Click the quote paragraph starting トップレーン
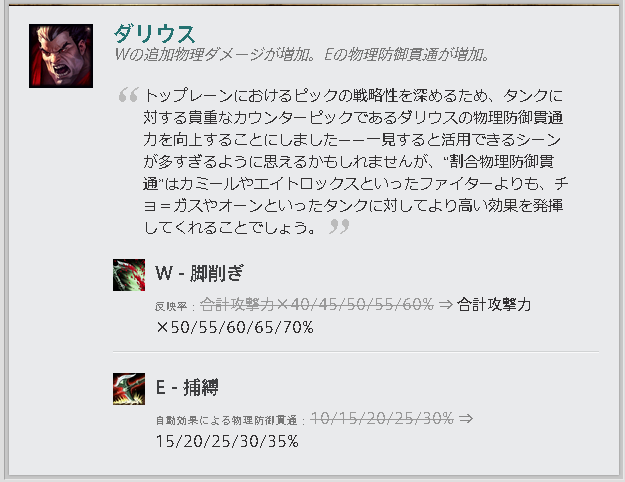This screenshot has width=625, height=482. coord(356,161)
